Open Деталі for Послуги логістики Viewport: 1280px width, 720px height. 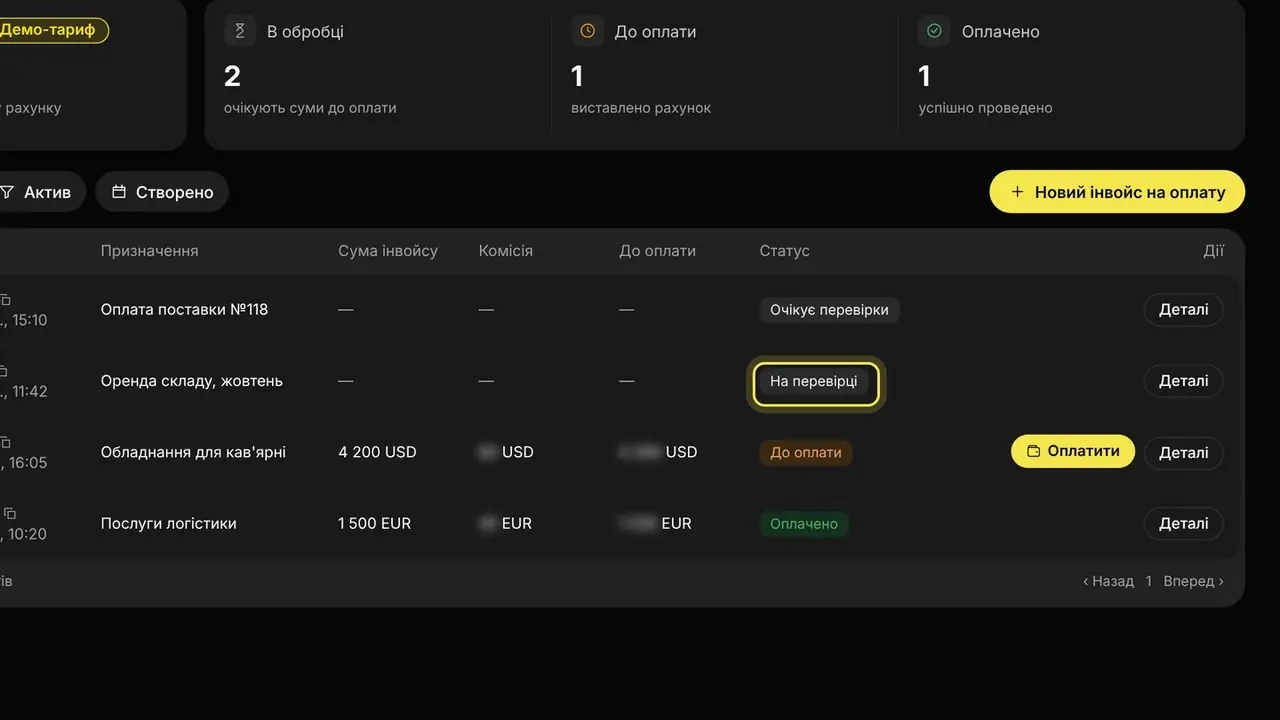pos(1183,523)
